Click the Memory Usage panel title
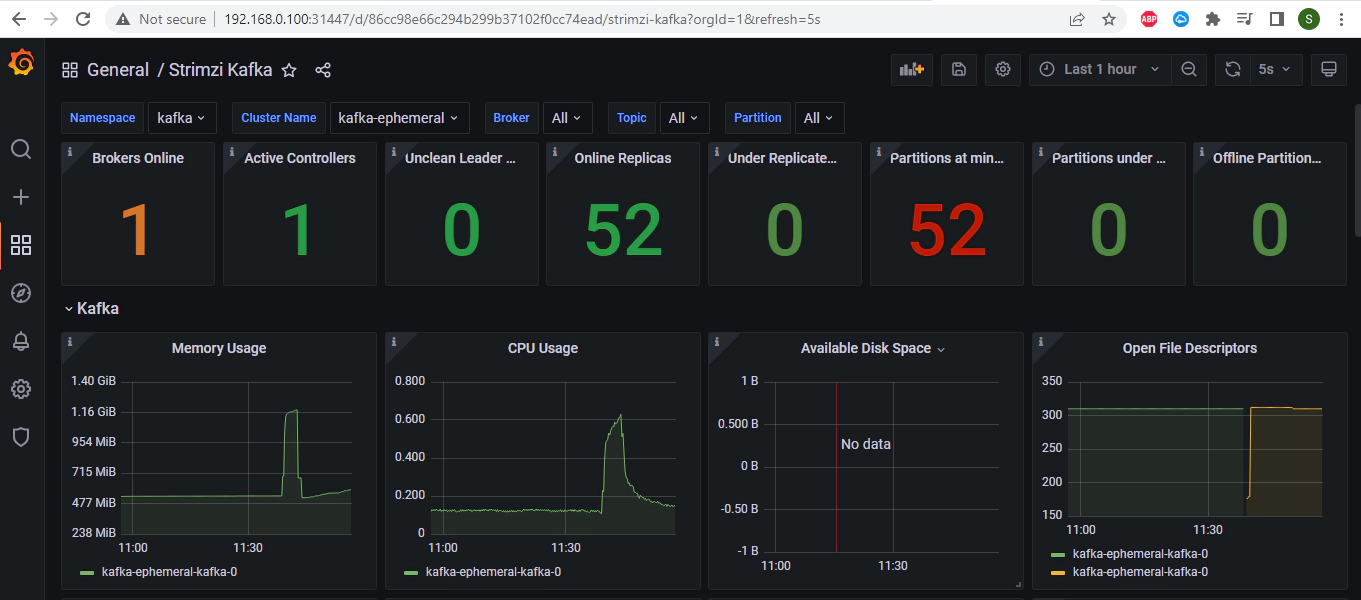This screenshot has height=600, width=1361. 219,348
